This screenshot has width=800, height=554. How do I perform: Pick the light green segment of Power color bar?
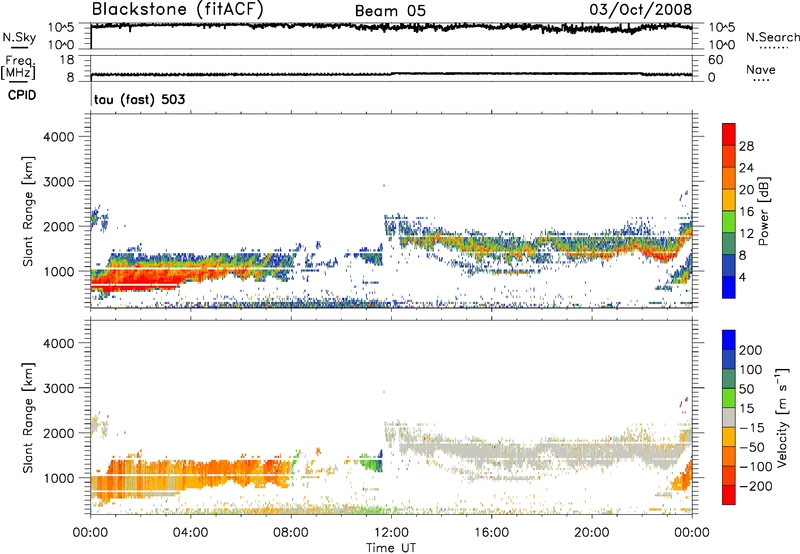pyautogui.click(x=729, y=222)
